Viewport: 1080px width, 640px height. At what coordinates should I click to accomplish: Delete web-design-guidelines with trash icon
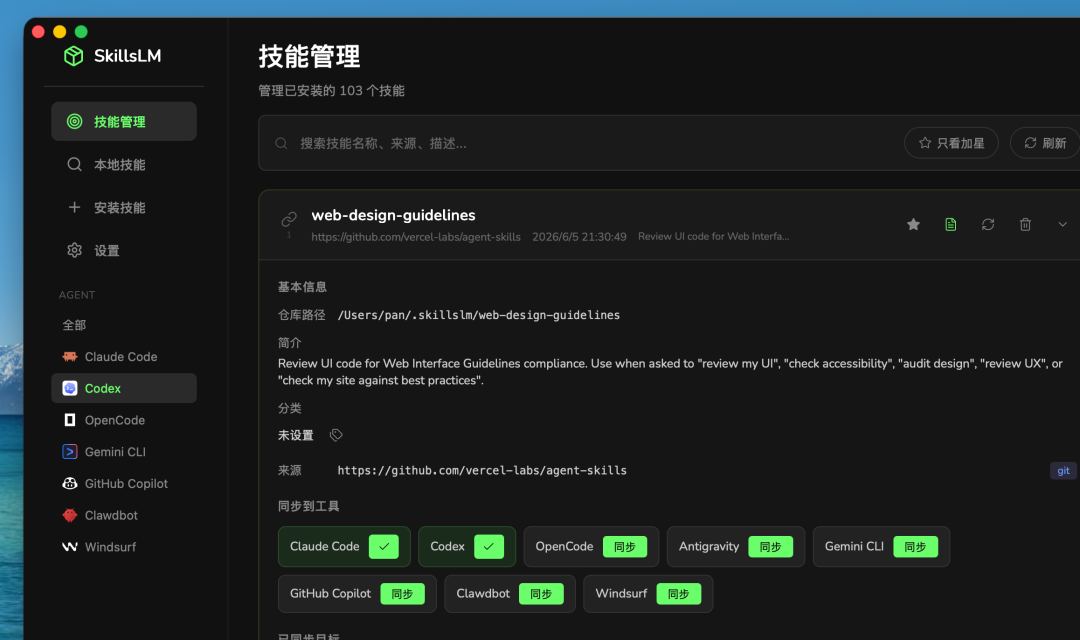(x=1025, y=225)
